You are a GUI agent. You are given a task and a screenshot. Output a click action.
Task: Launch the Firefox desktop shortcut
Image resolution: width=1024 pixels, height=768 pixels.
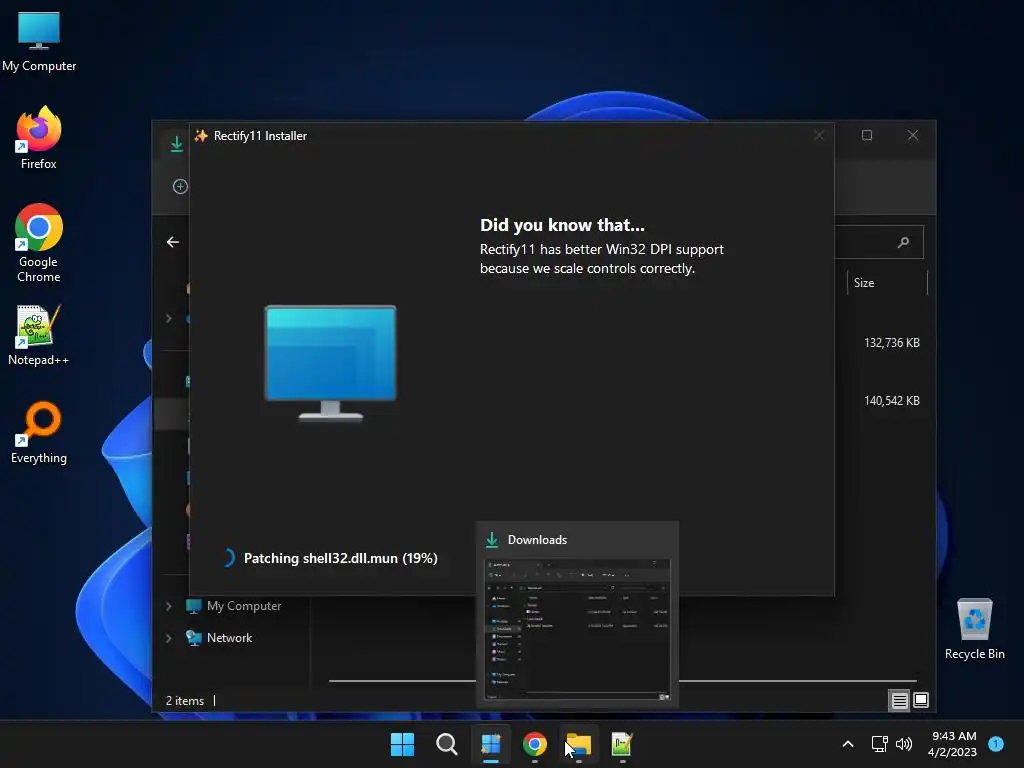(x=39, y=137)
